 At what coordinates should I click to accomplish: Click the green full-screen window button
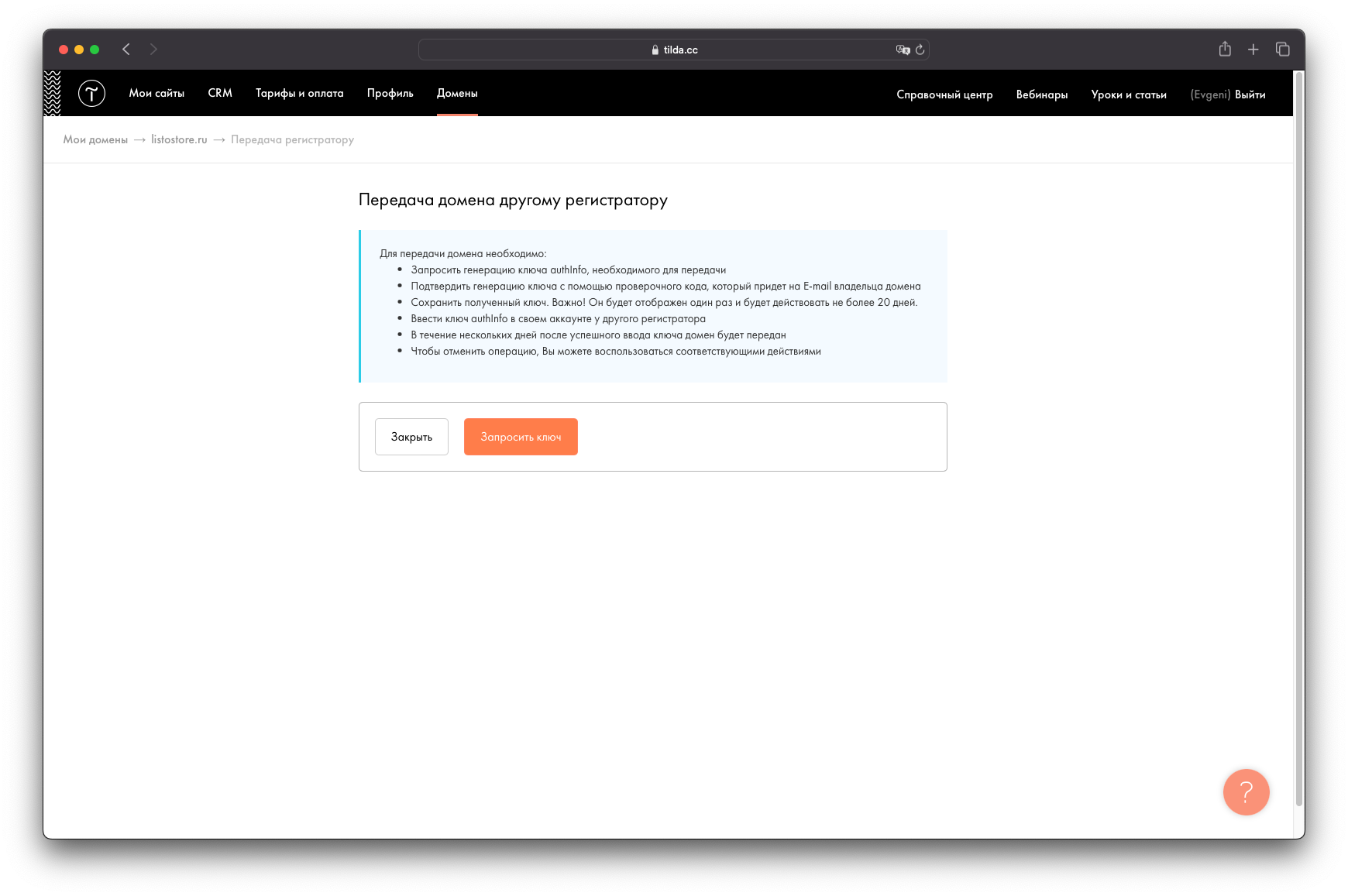[95, 50]
